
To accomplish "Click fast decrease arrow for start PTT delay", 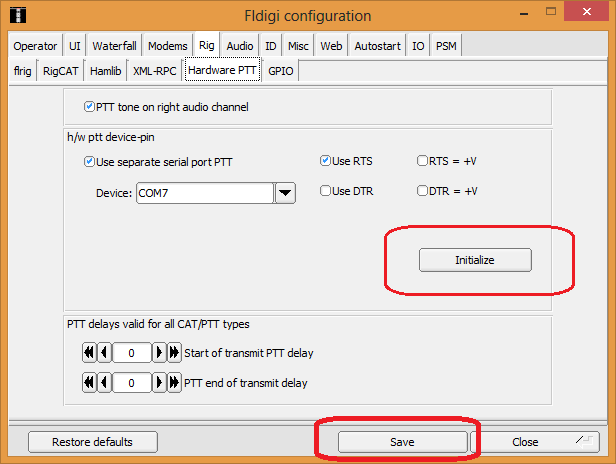I will (88, 353).
